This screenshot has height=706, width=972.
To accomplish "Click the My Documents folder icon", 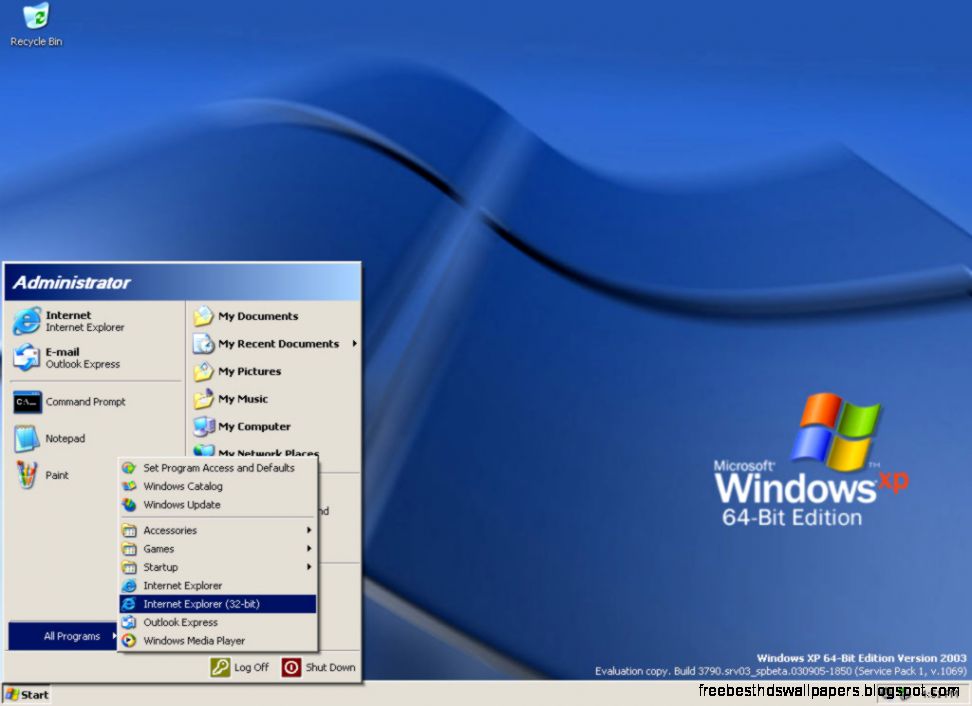I will click(x=203, y=316).
